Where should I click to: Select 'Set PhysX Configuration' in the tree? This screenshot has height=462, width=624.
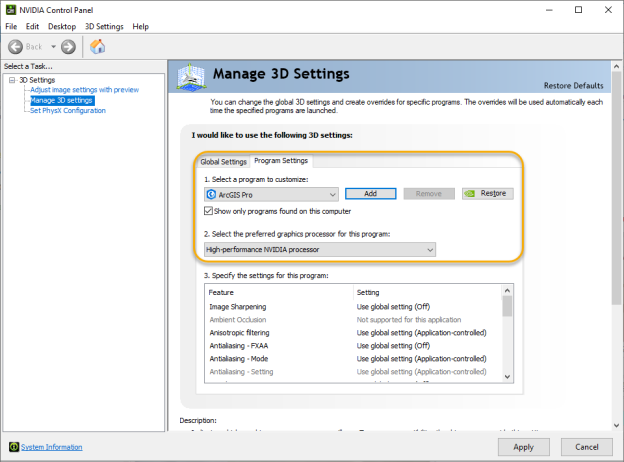pyautogui.click(x=67, y=110)
